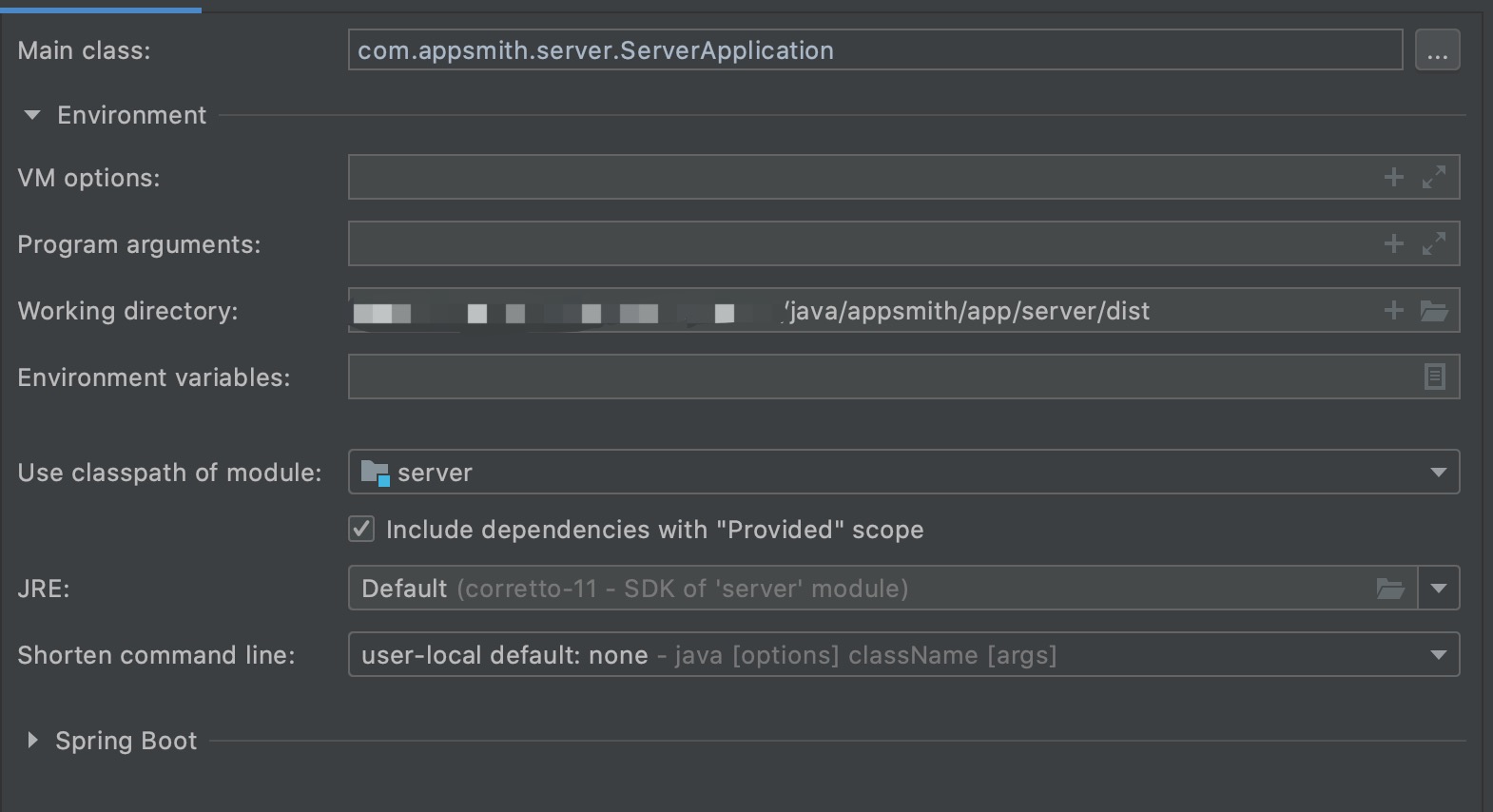The width and height of the screenshot is (1493, 812).
Task: Insert macro in Working directory field
Action: point(1394,310)
